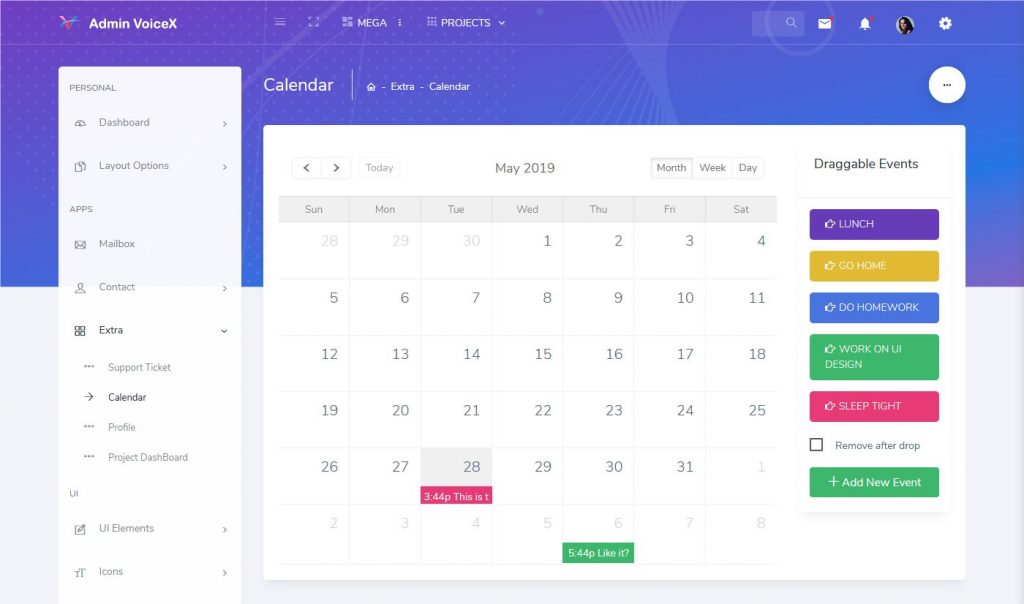Check notifications with the bell icon
Screen dimensions: 1024x604
(x=865, y=22)
